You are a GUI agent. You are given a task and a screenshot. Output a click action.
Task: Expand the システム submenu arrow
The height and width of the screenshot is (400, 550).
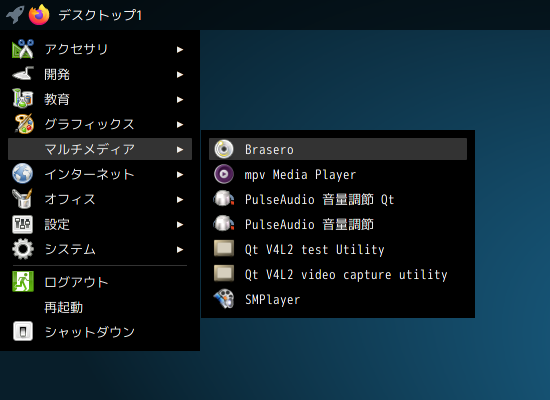click(180, 249)
